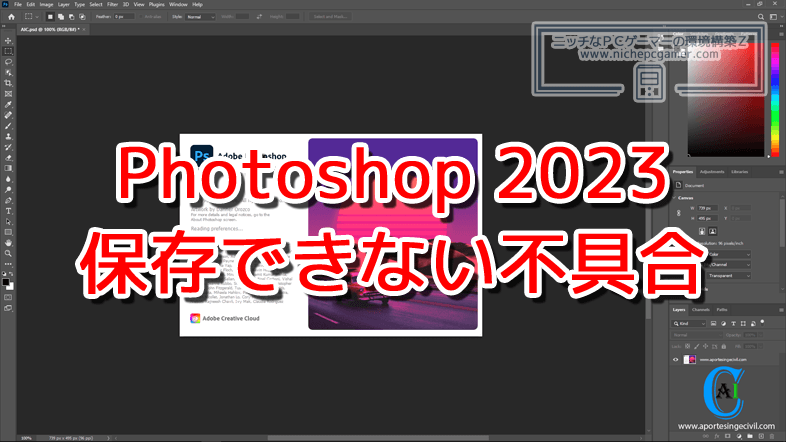Open the layer blending mode Normal dropdown
786x442 pixels.
pos(696,335)
